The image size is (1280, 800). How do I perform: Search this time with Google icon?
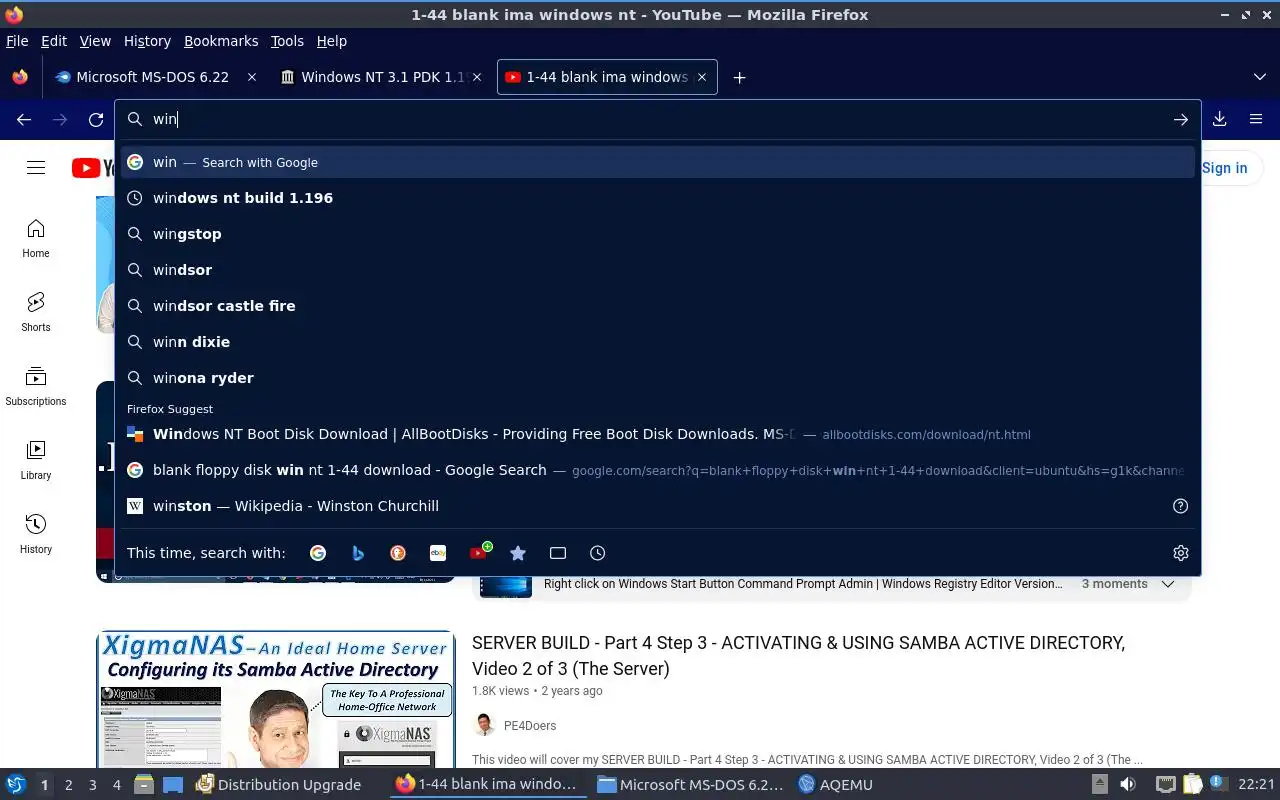318,553
